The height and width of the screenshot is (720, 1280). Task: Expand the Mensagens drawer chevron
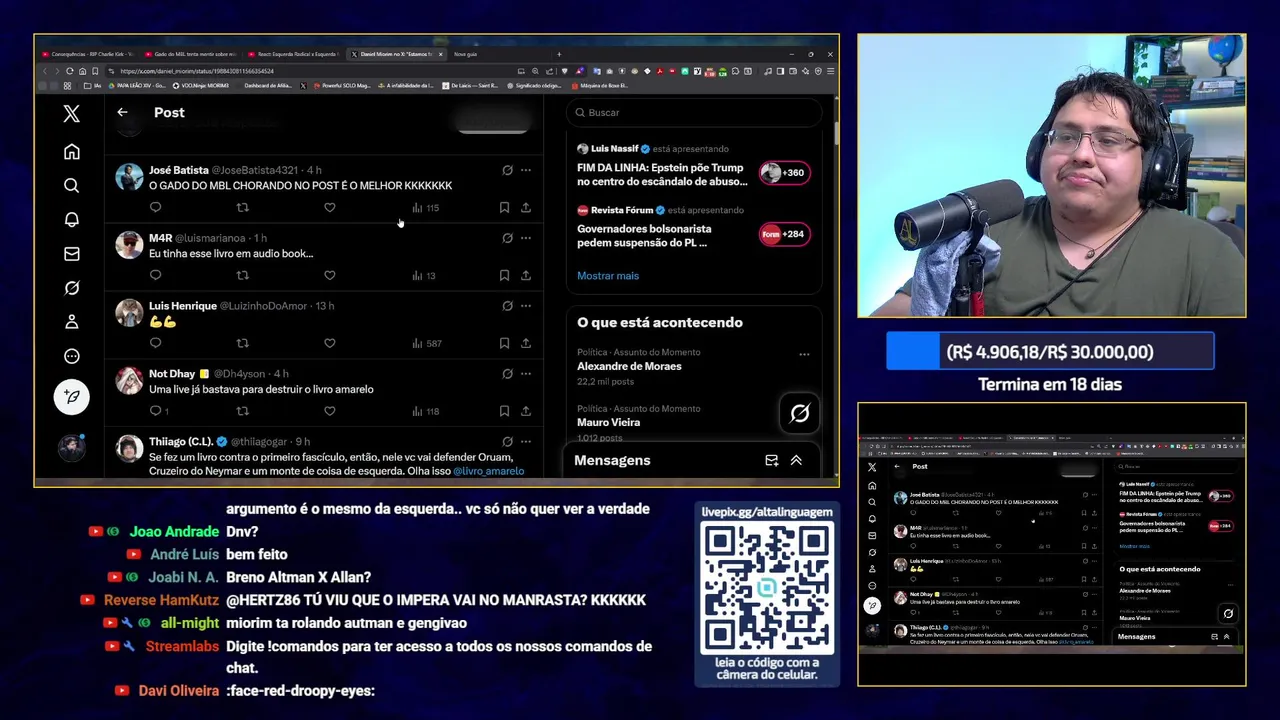tap(796, 460)
